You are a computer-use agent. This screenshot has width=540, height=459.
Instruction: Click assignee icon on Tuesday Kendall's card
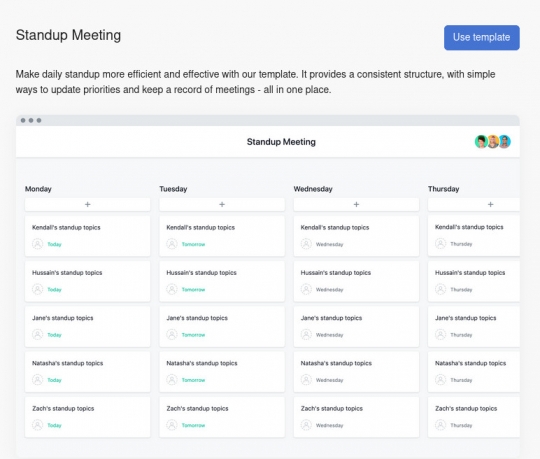172,244
